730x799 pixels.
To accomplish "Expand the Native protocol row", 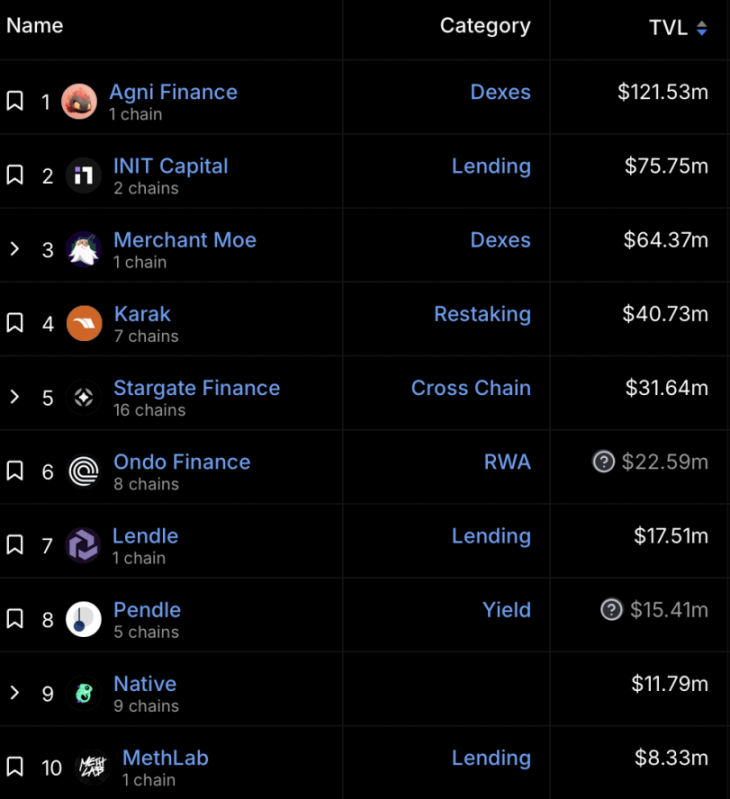I will click(x=15, y=693).
